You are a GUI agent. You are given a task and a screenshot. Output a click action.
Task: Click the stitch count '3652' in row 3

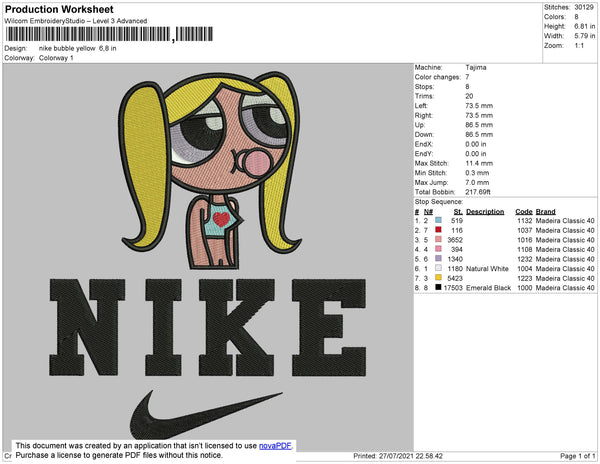click(x=455, y=240)
